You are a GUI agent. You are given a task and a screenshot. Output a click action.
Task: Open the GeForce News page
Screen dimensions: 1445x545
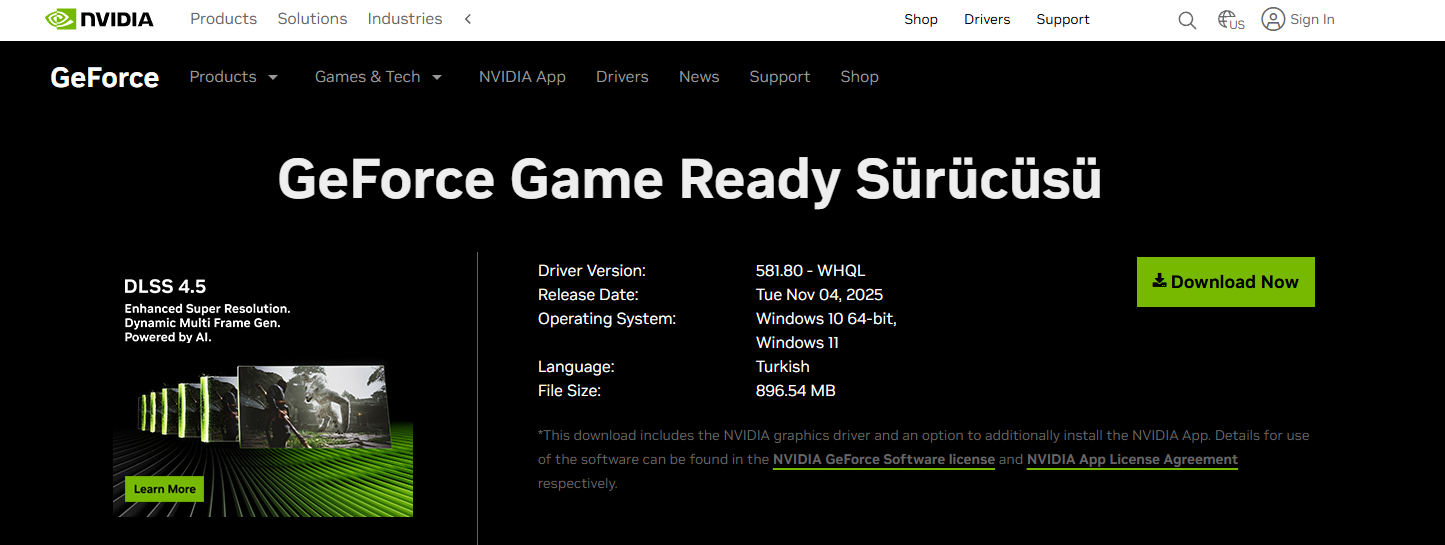[x=699, y=77]
